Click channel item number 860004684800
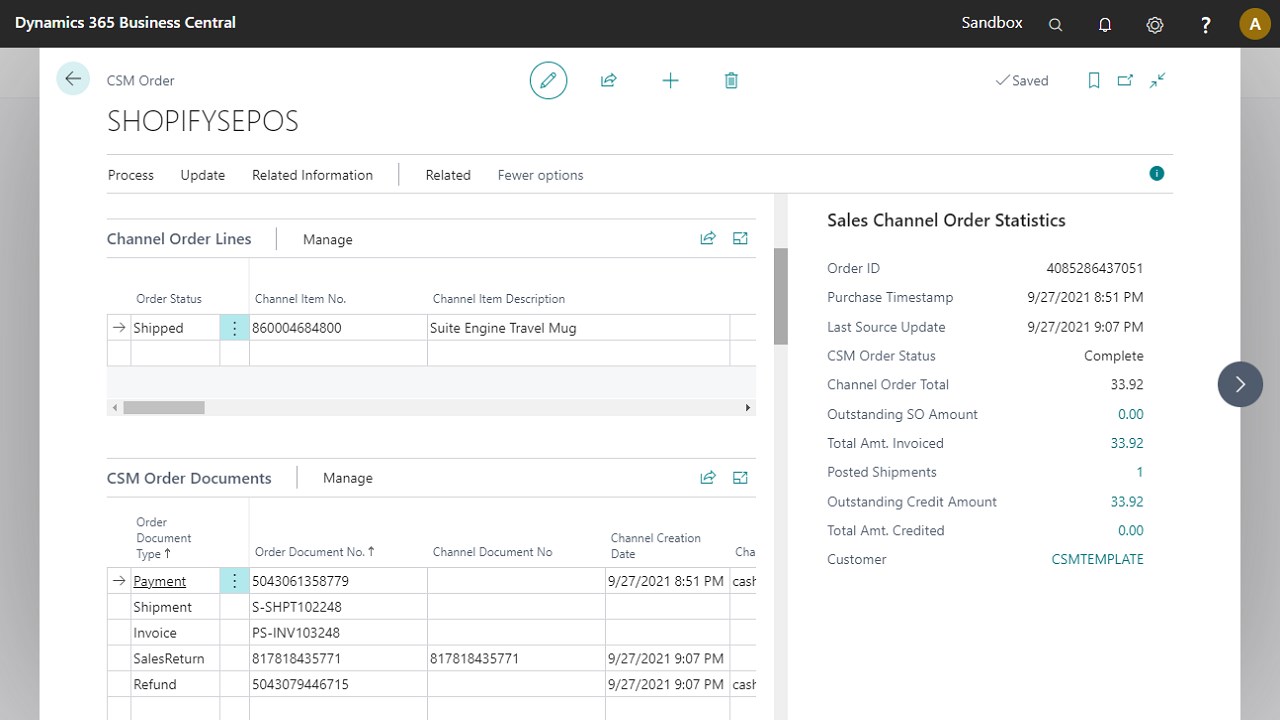 [297, 328]
